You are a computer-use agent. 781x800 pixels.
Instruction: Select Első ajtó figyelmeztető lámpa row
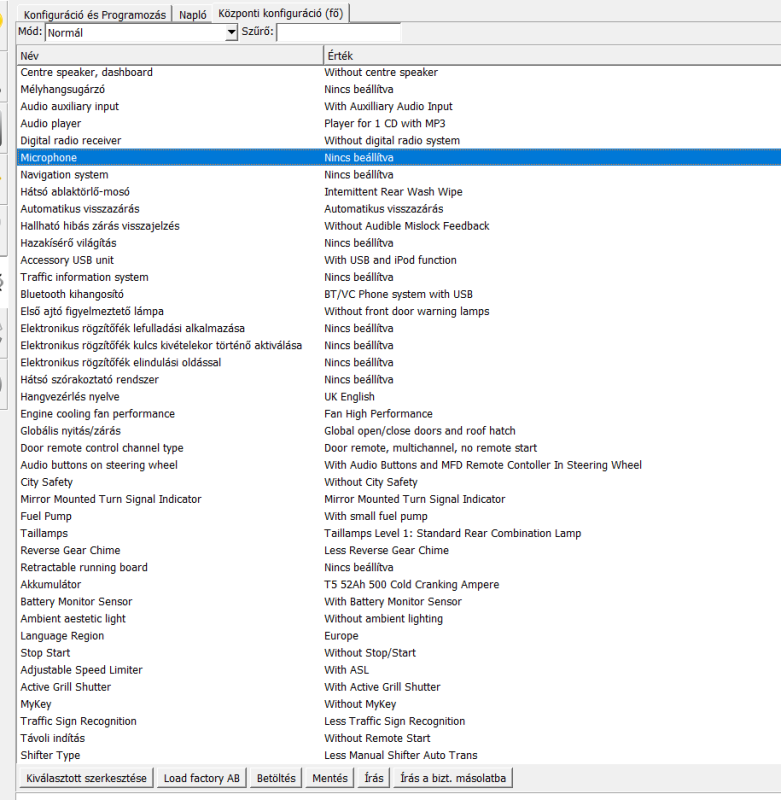coord(399,312)
